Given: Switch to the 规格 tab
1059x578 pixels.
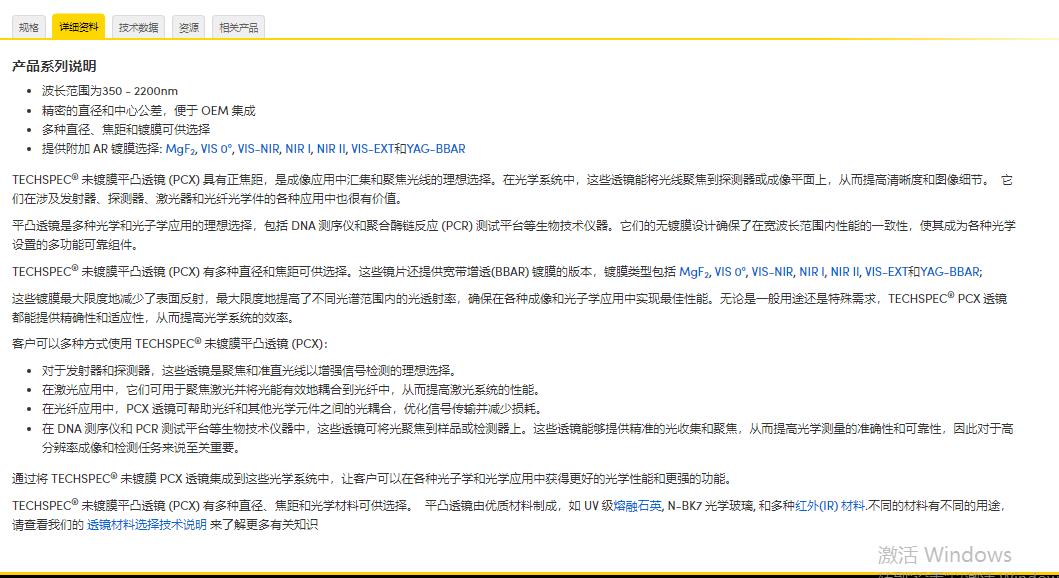Looking at the screenshot, I should click(28, 26).
